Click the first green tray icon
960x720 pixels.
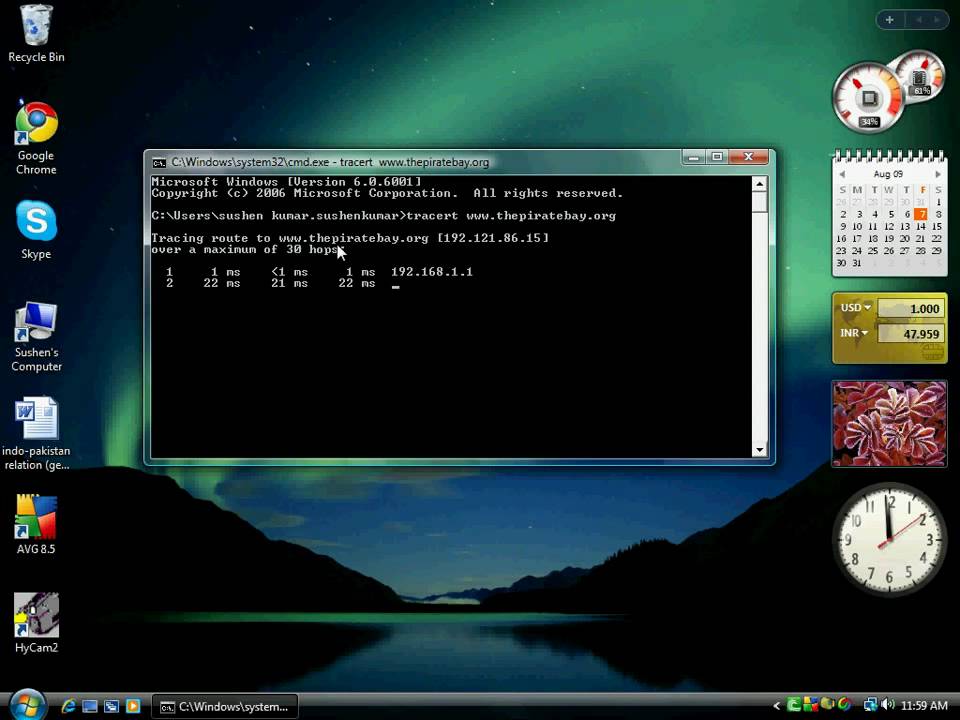coord(794,705)
